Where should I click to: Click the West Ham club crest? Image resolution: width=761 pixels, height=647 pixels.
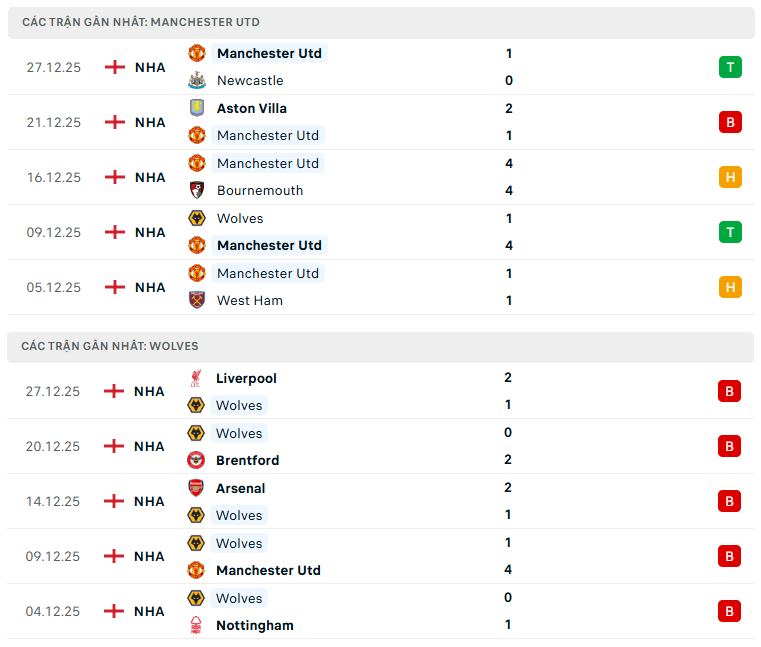click(x=197, y=300)
